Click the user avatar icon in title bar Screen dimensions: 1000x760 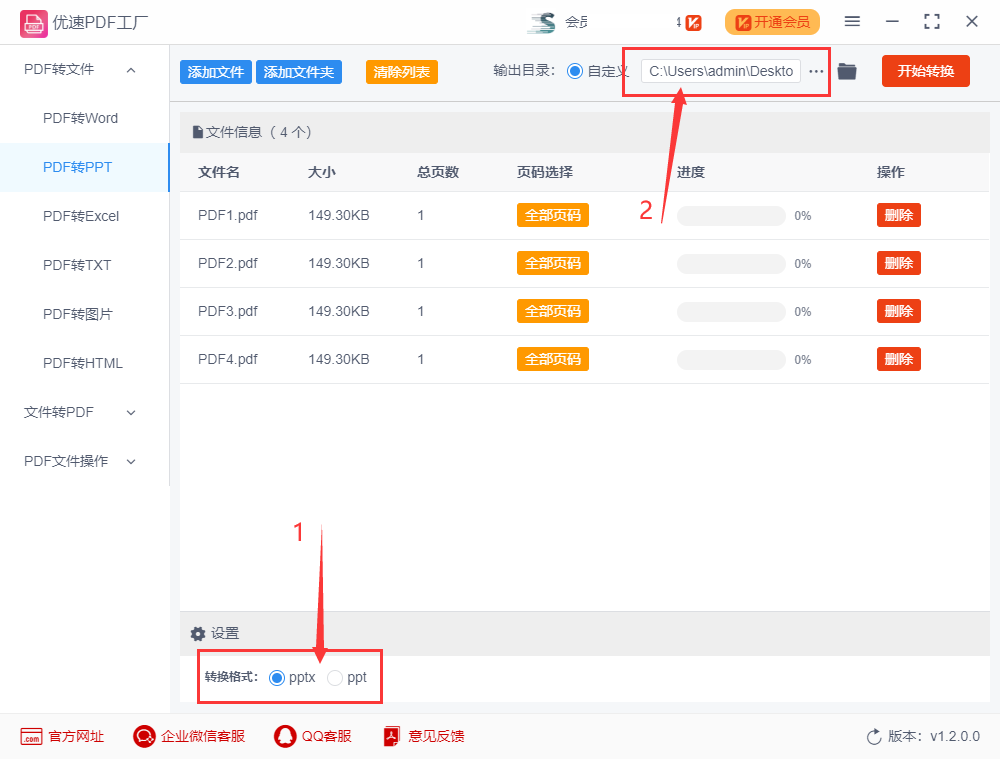pos(542,23)
